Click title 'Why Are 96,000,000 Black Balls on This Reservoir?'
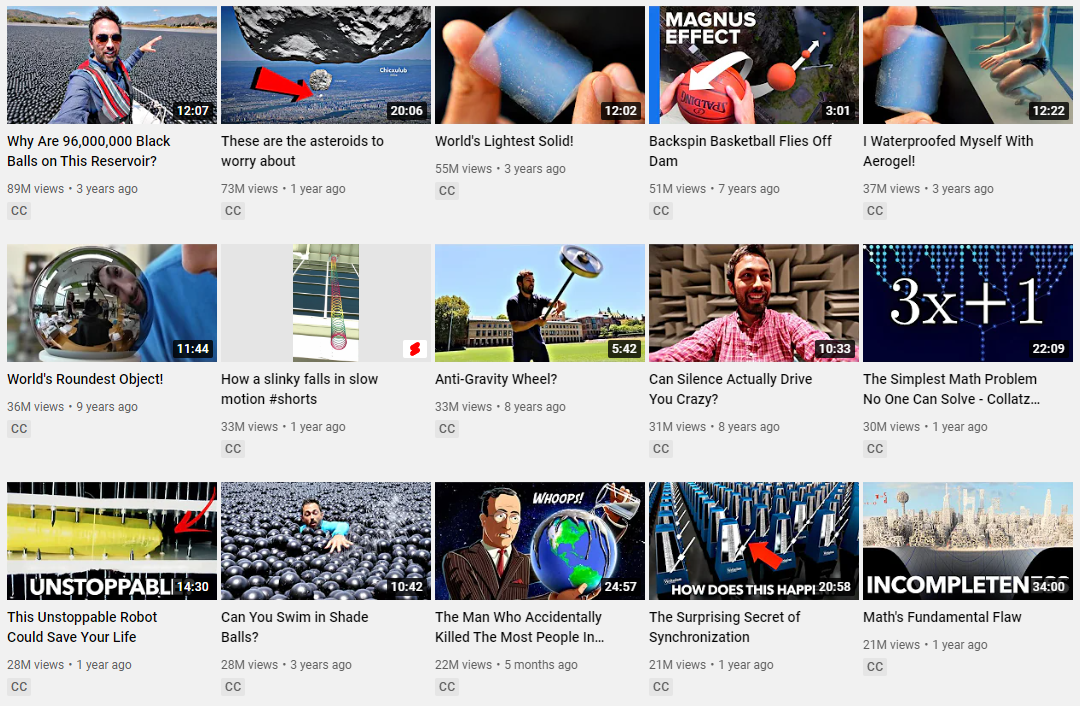Viewport: 1080px width, 706px height. tap(89, 151)
